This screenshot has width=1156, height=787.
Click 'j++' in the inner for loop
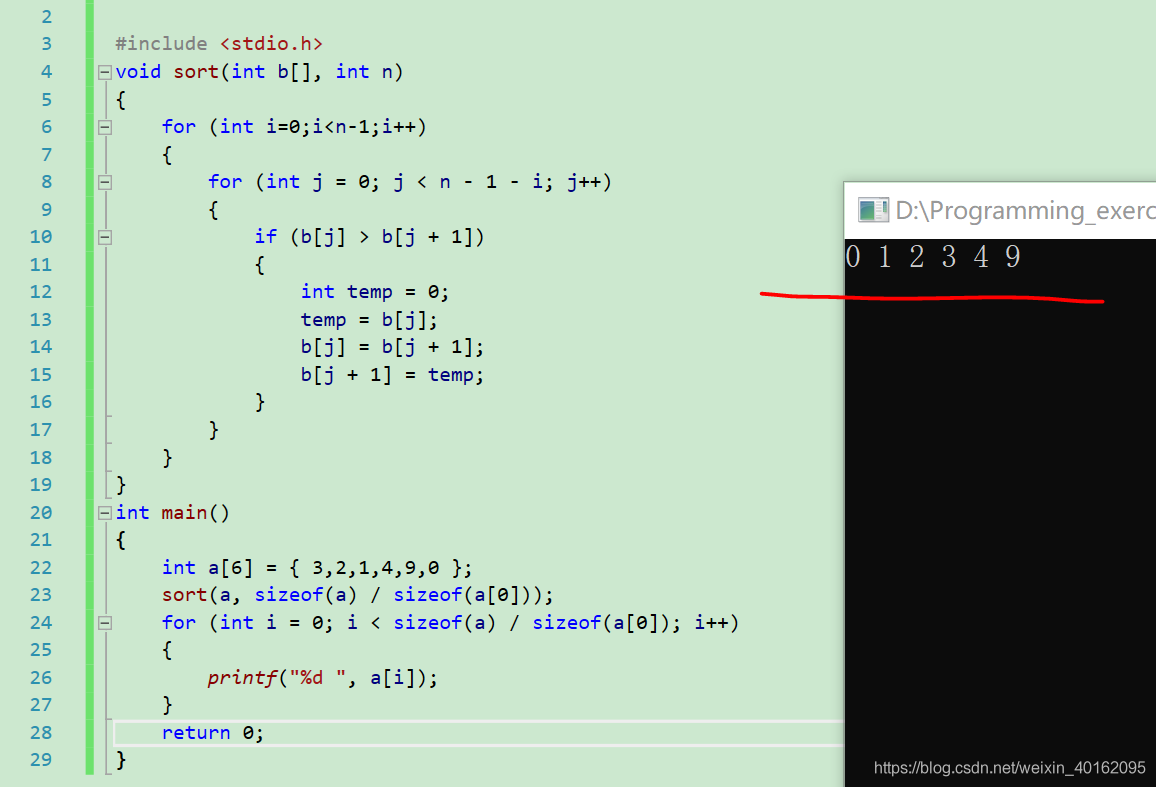click(x=584, y=182)
